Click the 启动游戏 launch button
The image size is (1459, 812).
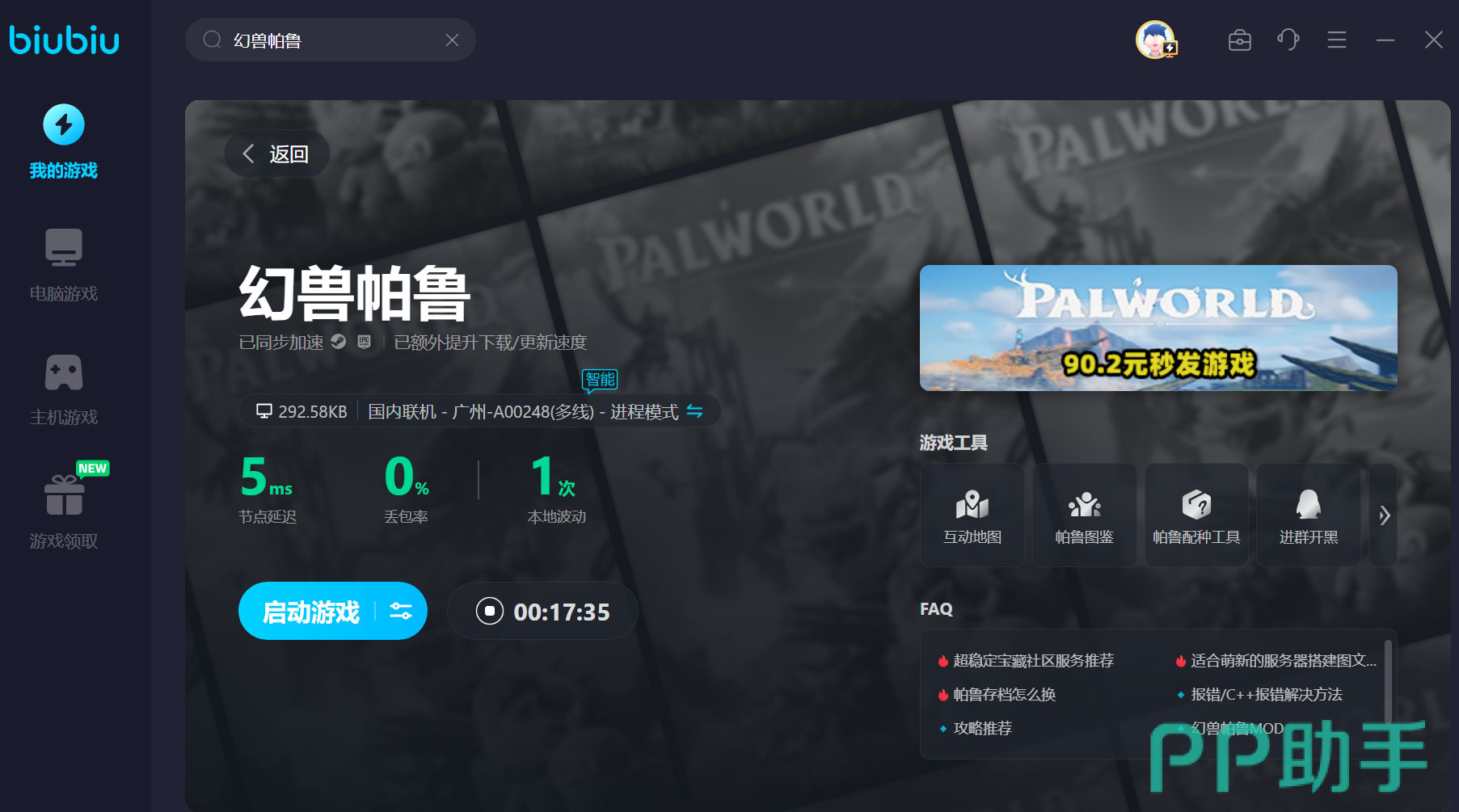click(311, 612)
